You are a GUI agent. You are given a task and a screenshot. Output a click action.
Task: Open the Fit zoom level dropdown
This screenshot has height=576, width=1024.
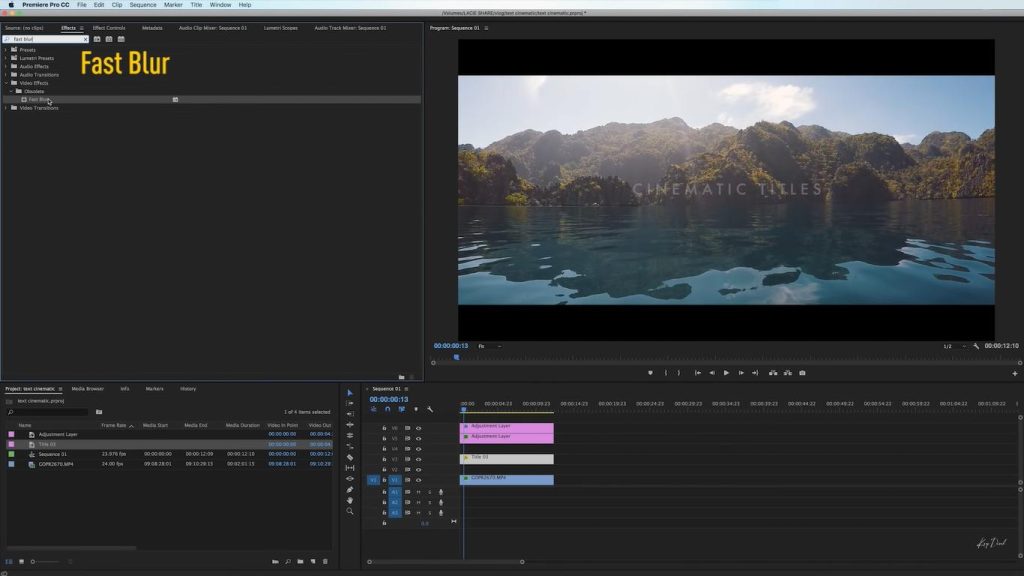pyautogui.click(x=486, y=344)
